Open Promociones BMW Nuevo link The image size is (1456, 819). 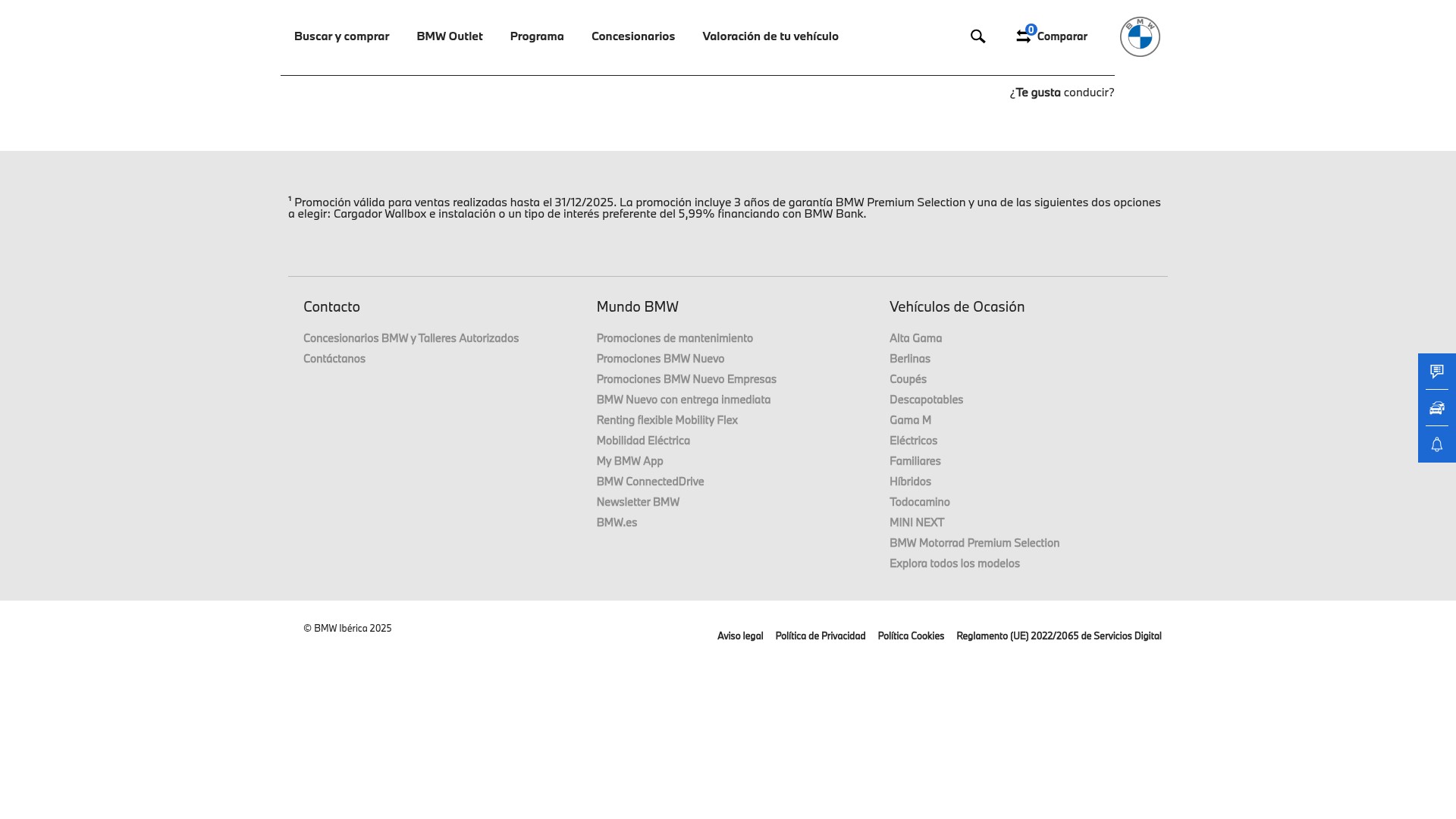tap(660, 359)
